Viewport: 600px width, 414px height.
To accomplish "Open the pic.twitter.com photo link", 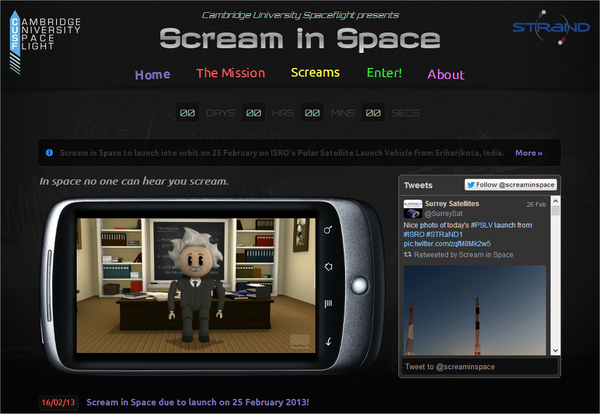I will point(447,244).
